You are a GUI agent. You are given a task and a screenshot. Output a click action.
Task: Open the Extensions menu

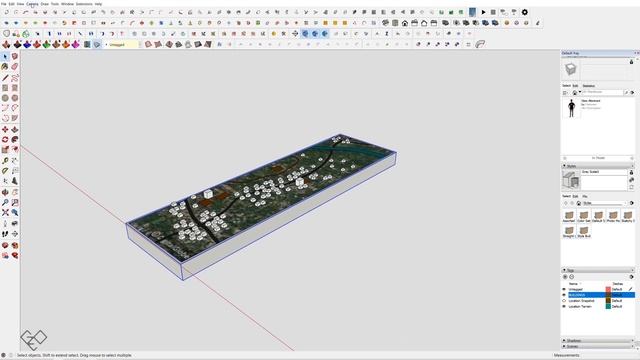pyautogui.click(x=84, y=4)
